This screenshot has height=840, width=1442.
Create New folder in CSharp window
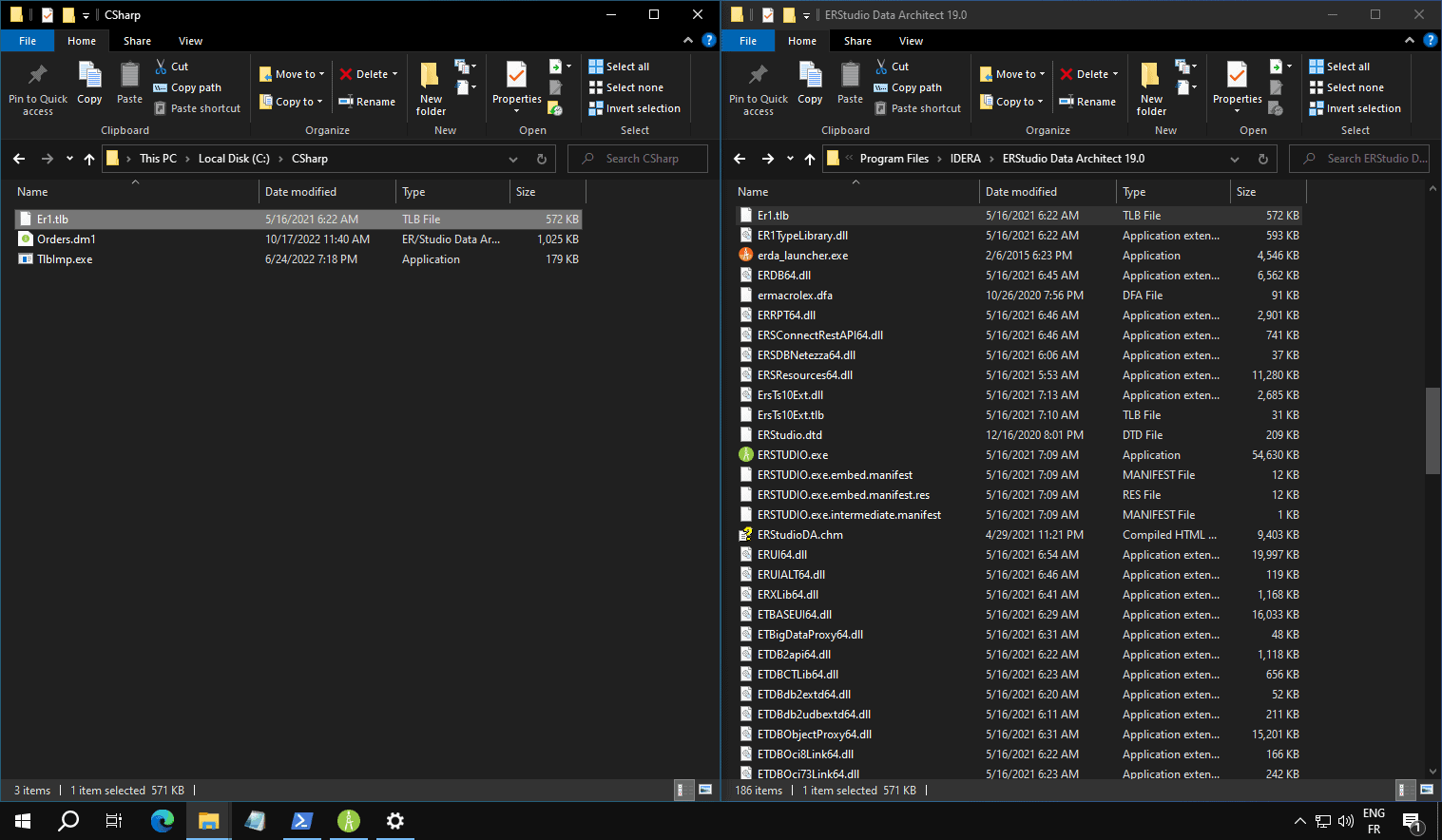point(431,89)
